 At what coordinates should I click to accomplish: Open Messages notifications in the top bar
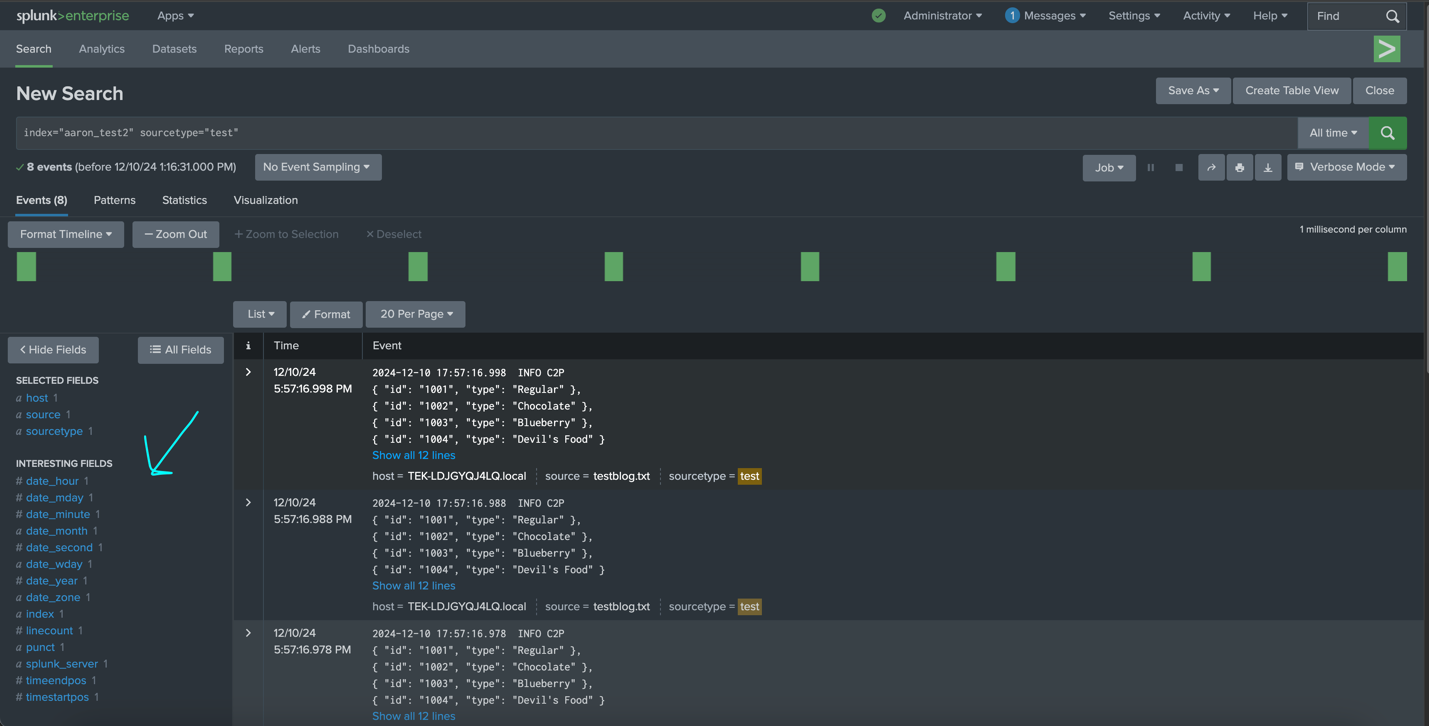[x=1046, y=15]
